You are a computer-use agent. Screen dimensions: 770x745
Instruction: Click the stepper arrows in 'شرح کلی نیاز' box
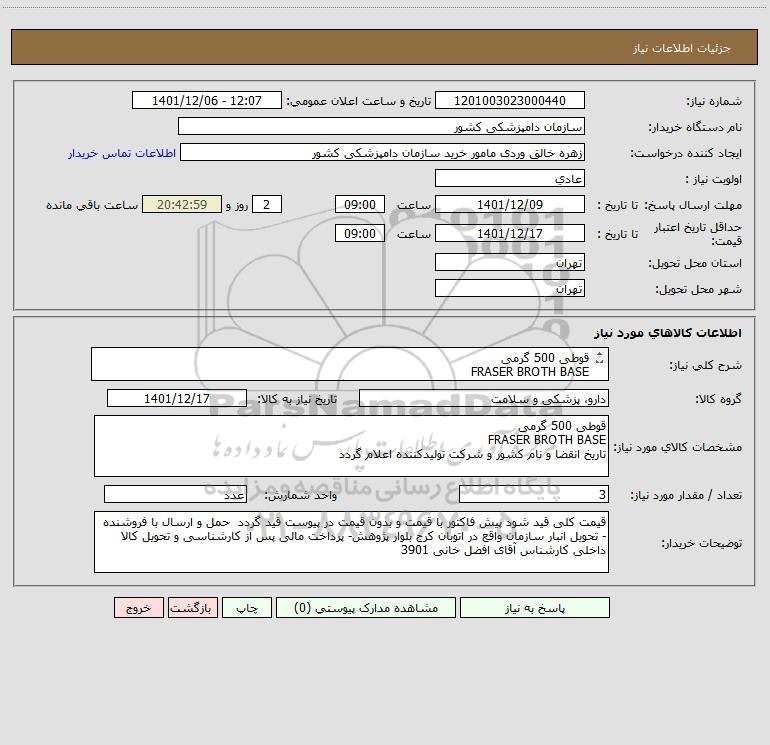(599, 358)
